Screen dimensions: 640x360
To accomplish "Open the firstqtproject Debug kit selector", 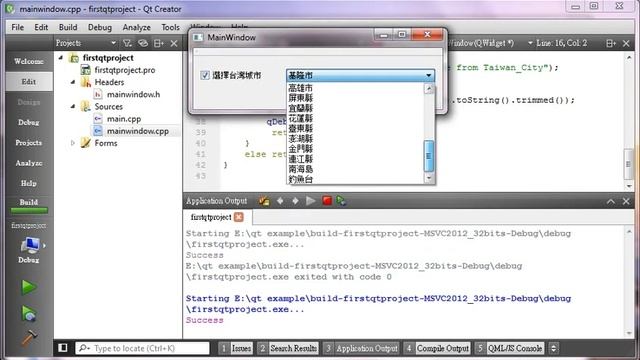I will coord(29,249).
